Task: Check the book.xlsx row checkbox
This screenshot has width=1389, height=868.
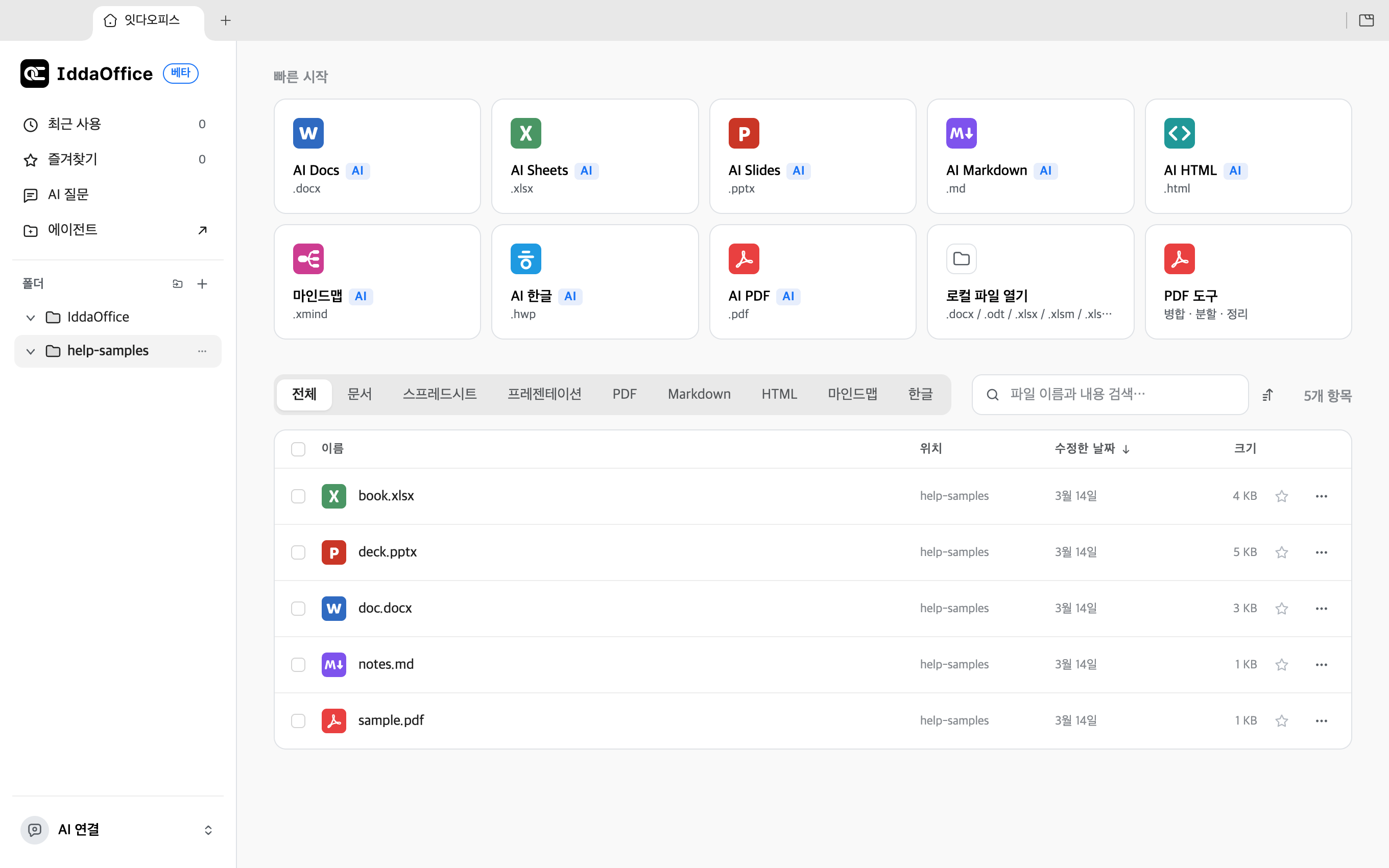Action: (298, 496)
